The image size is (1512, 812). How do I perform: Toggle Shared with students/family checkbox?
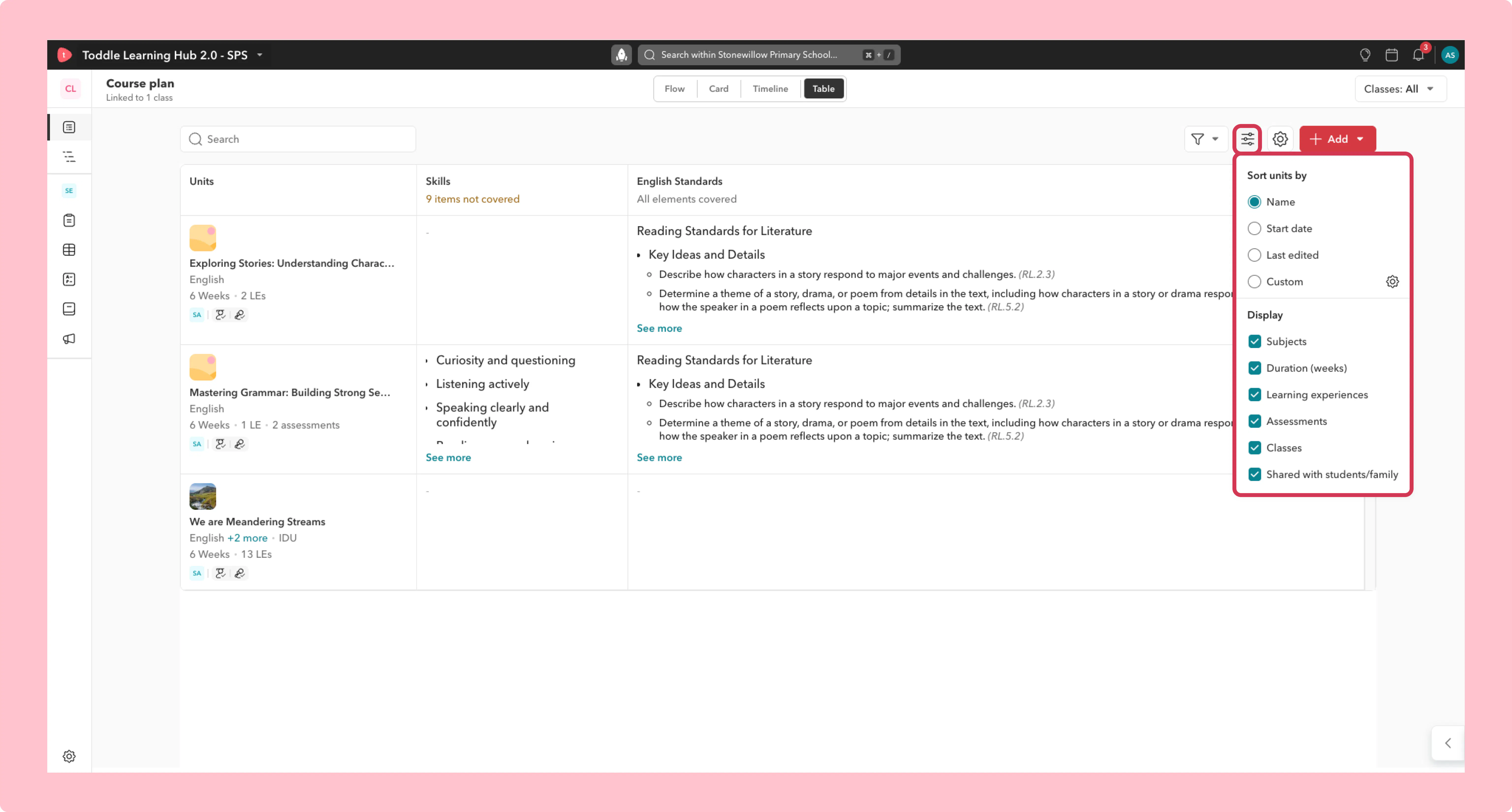[1254, 475]
